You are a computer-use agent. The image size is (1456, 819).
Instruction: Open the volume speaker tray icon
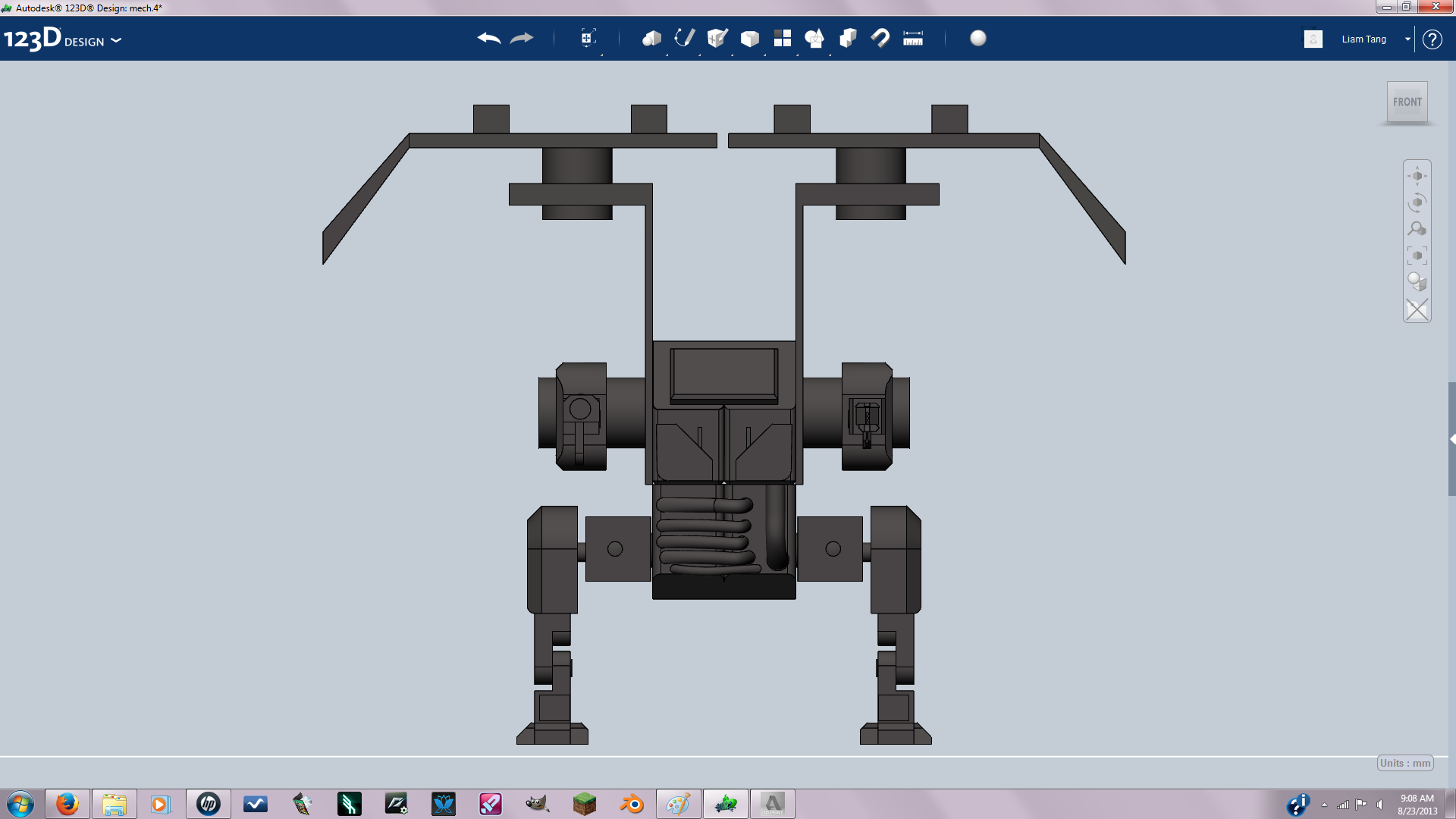tap(1380, 805)
